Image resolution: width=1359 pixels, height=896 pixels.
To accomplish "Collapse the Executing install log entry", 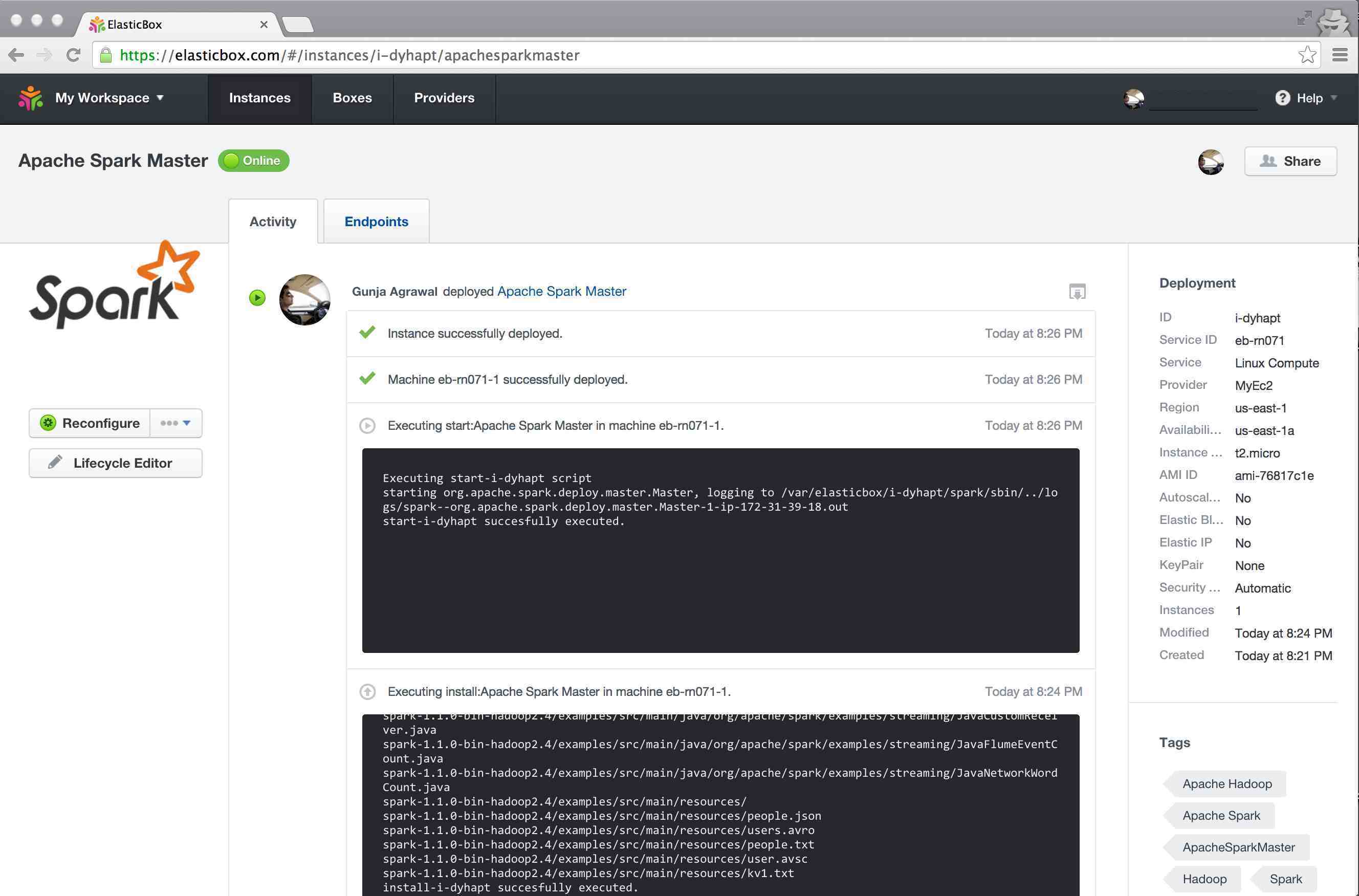I will click(367, 692).
